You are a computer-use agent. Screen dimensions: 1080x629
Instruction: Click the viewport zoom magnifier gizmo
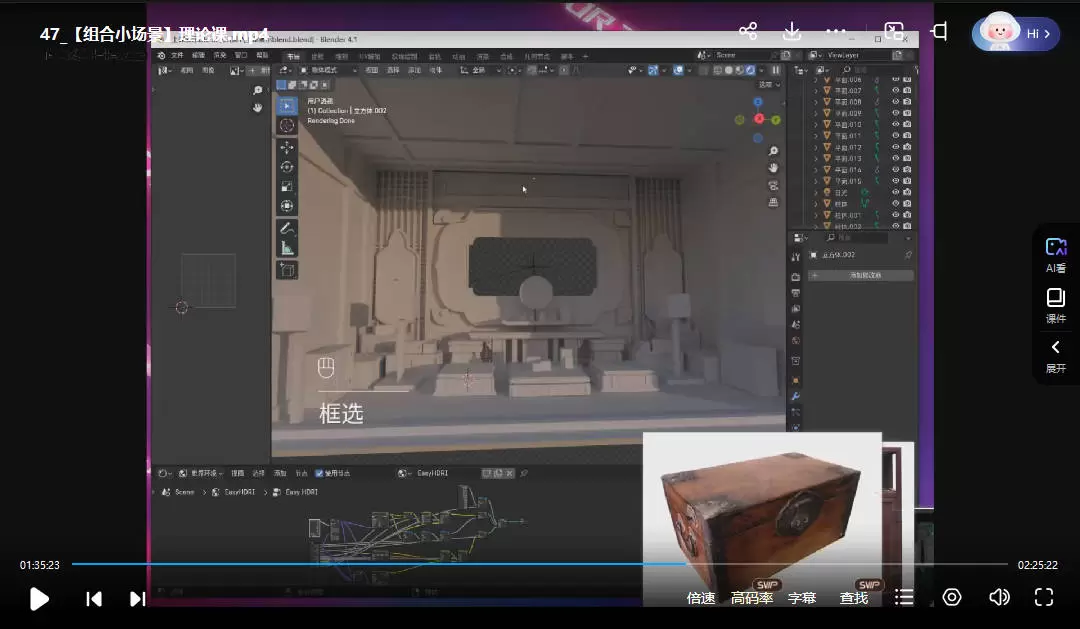coord(773,151)
